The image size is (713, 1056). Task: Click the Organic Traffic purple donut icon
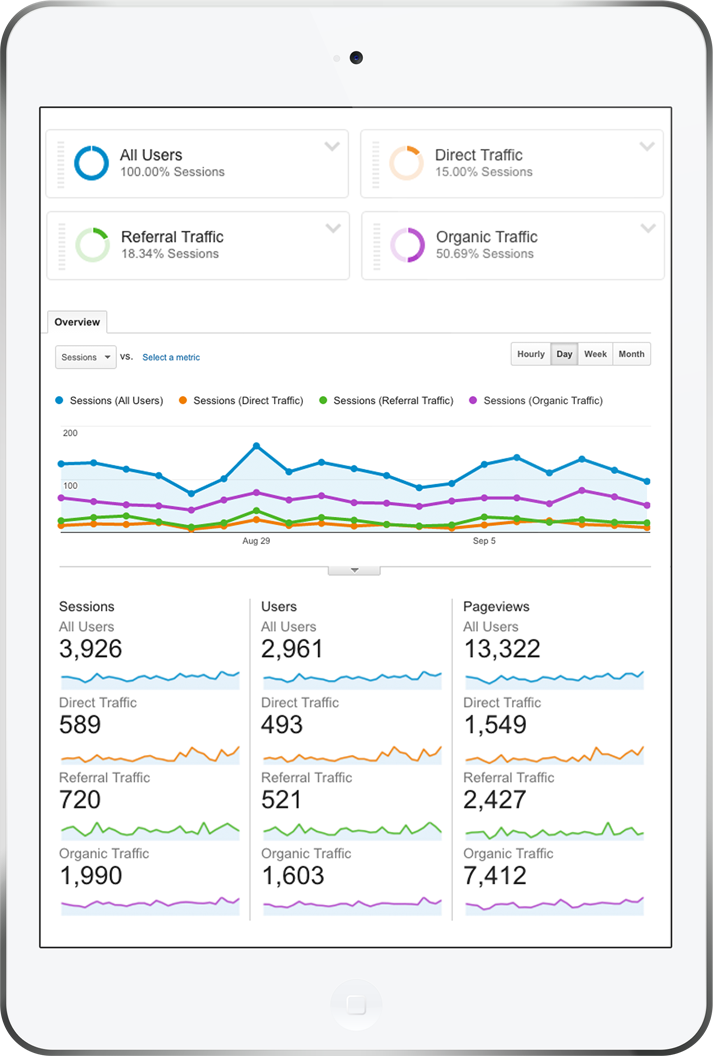(406, 244)
